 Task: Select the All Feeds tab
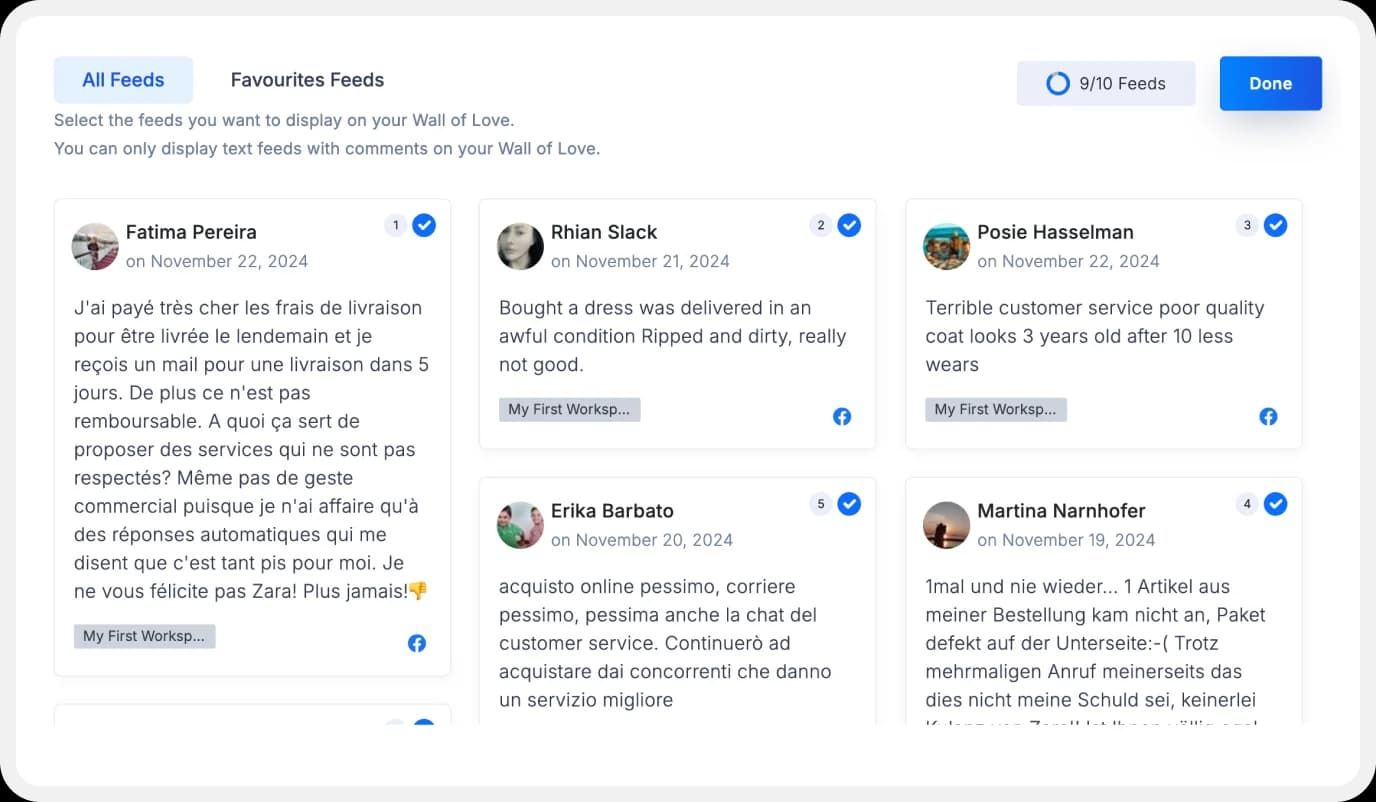tap(123, 80)
